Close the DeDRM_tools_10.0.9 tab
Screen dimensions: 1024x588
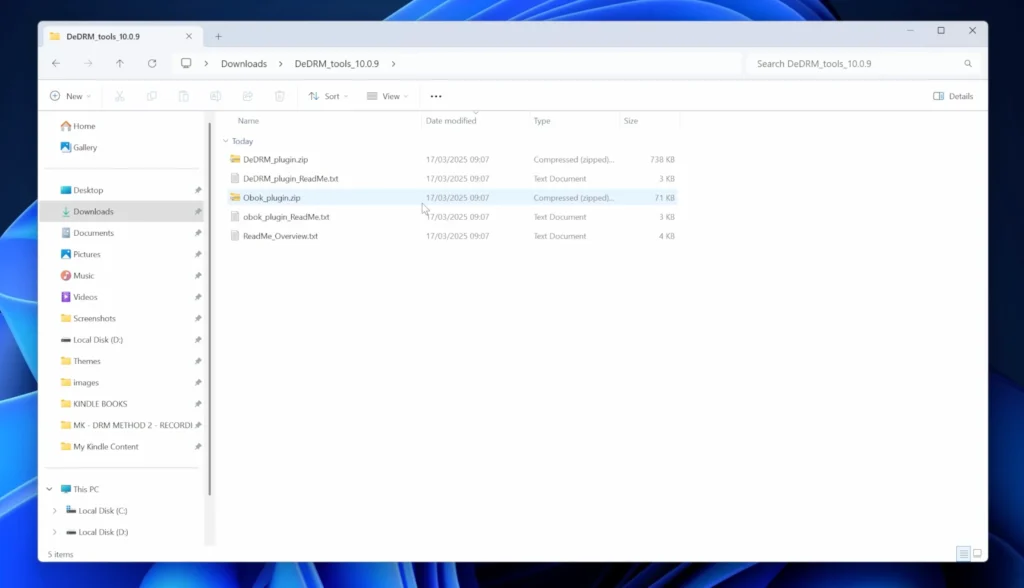point(189,37)
